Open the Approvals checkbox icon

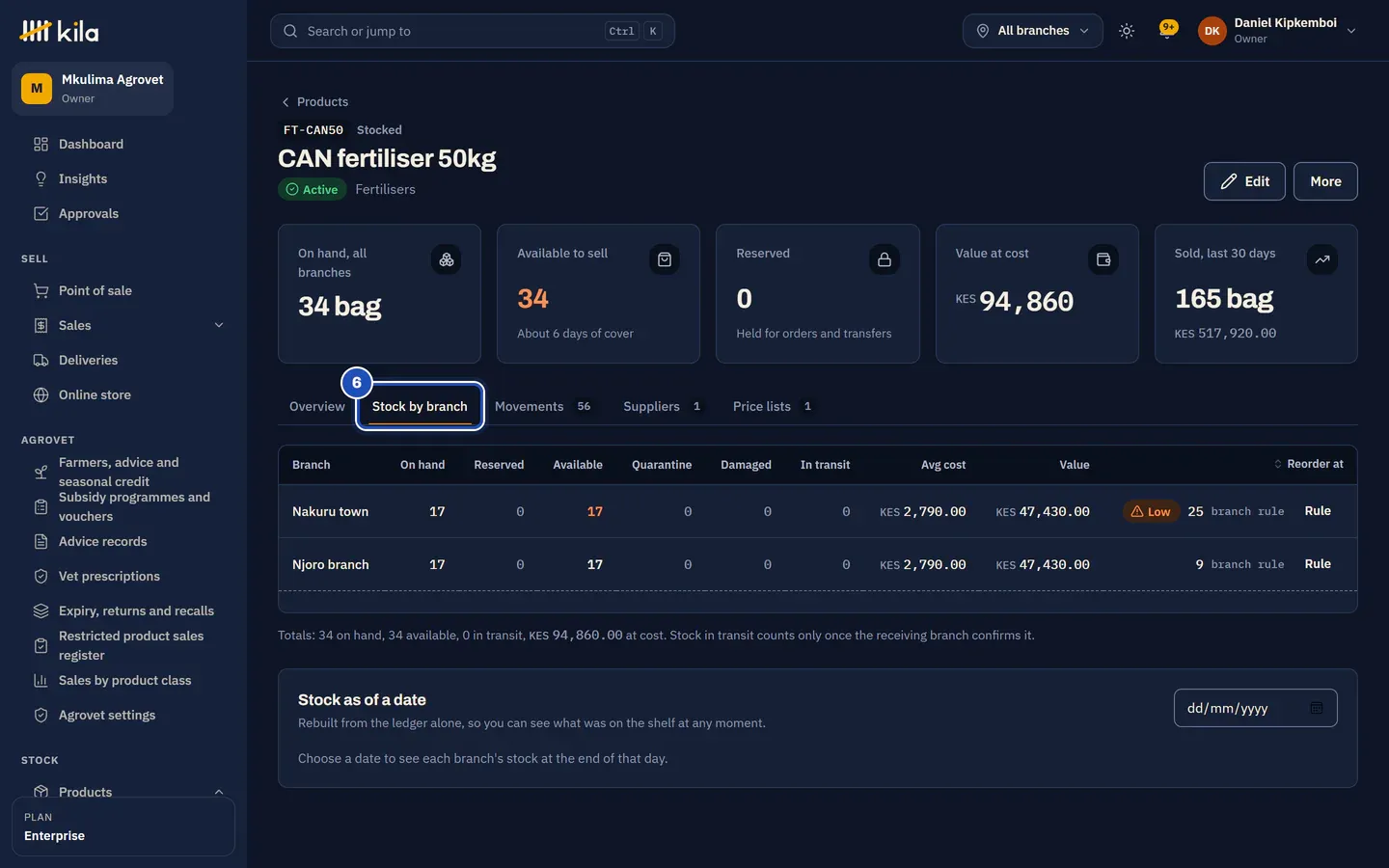(x=41, y=214)
